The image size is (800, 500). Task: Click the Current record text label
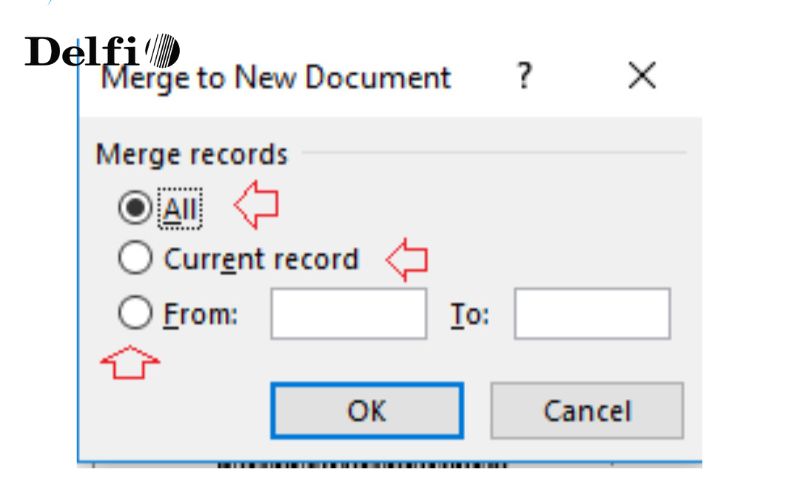pyautogui.click(x=261, y=260)
